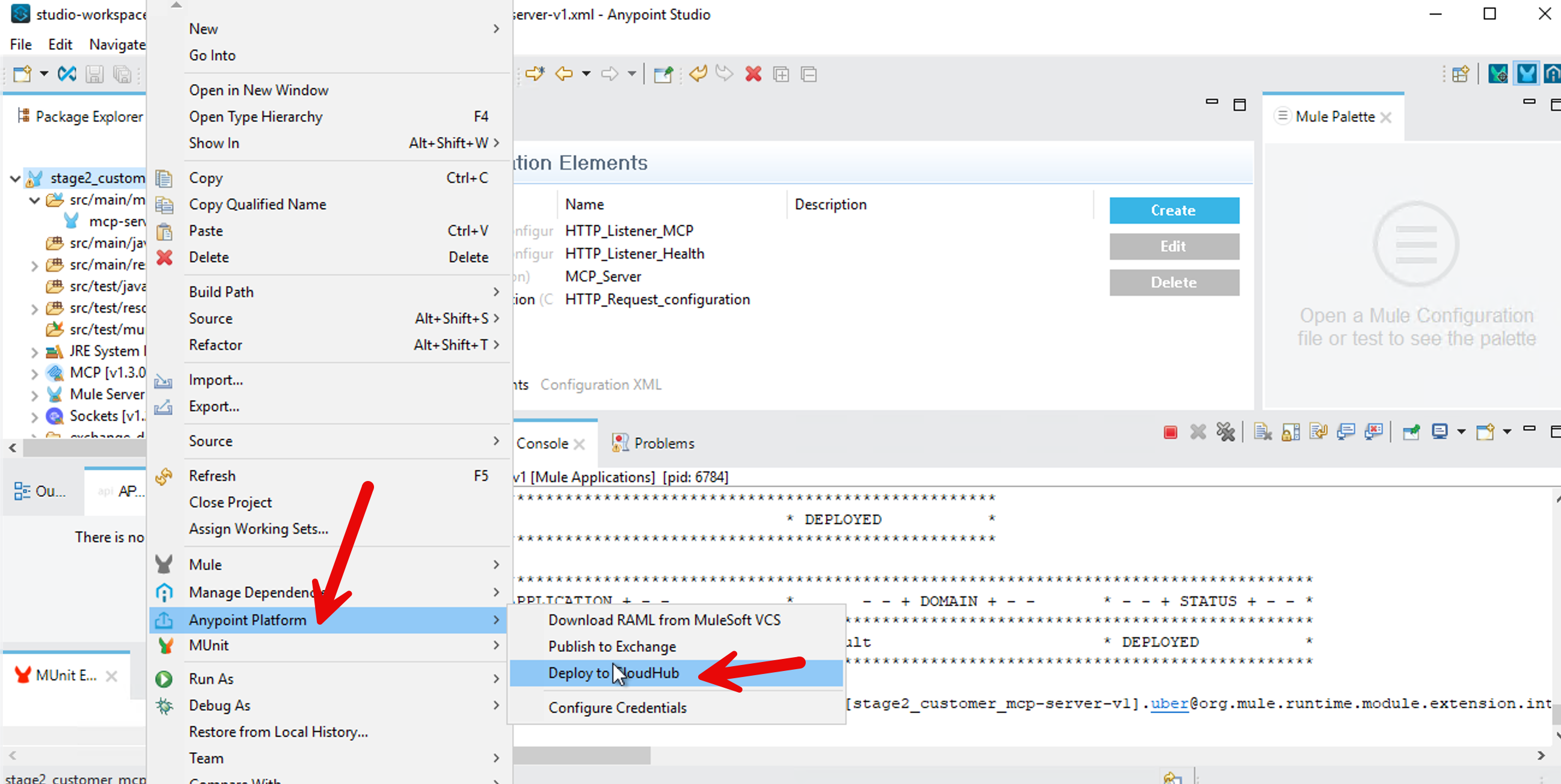Terminate the running Mule application in Console
The image size is (1561, 784).
point(1170,432)
